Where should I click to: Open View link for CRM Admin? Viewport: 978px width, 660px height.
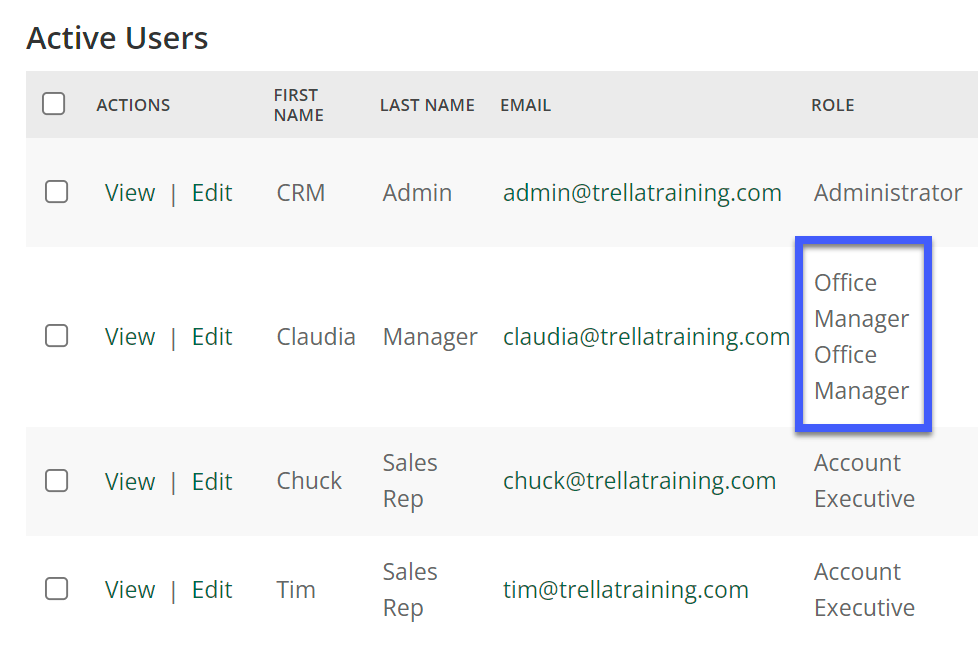(130, 193)
